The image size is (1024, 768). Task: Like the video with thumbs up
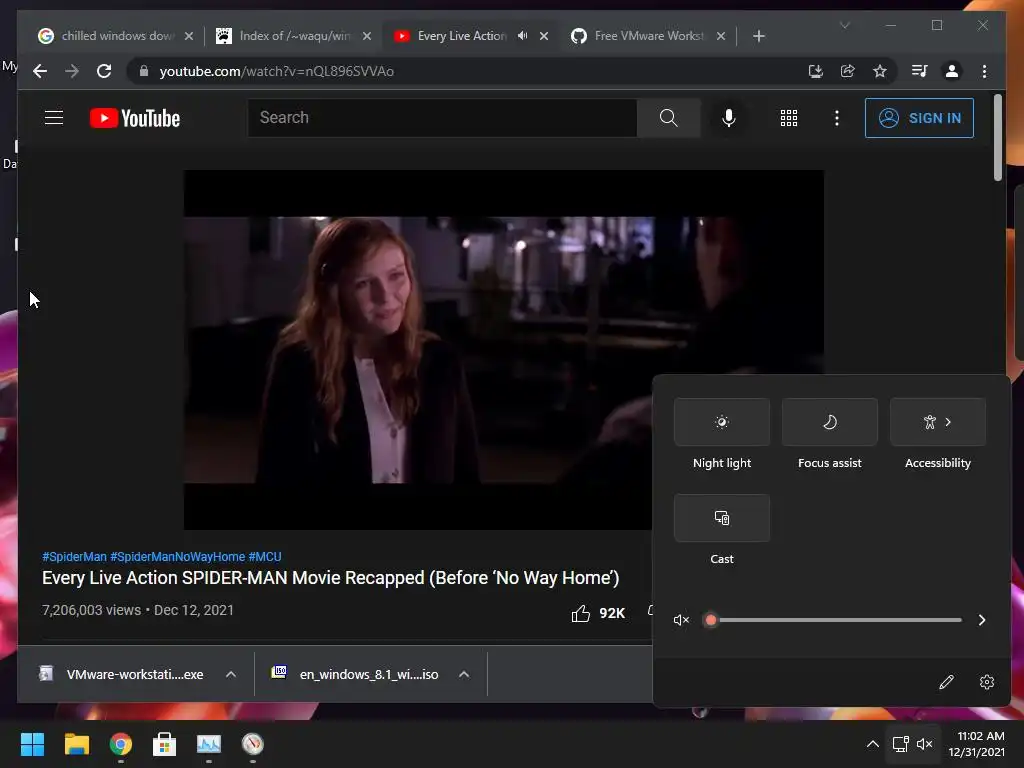coord(581,613)
